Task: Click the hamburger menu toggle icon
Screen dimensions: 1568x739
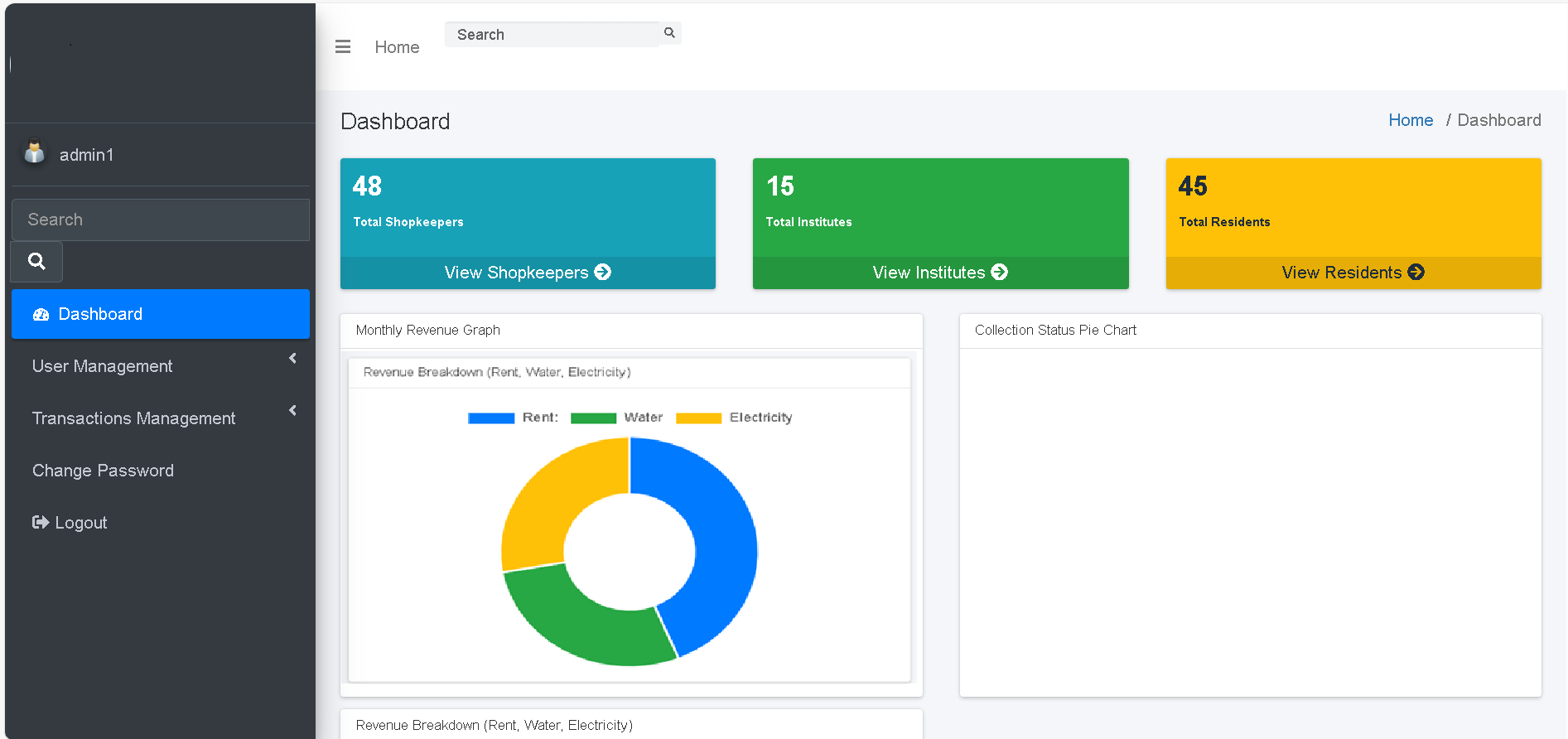Action: 342,47
